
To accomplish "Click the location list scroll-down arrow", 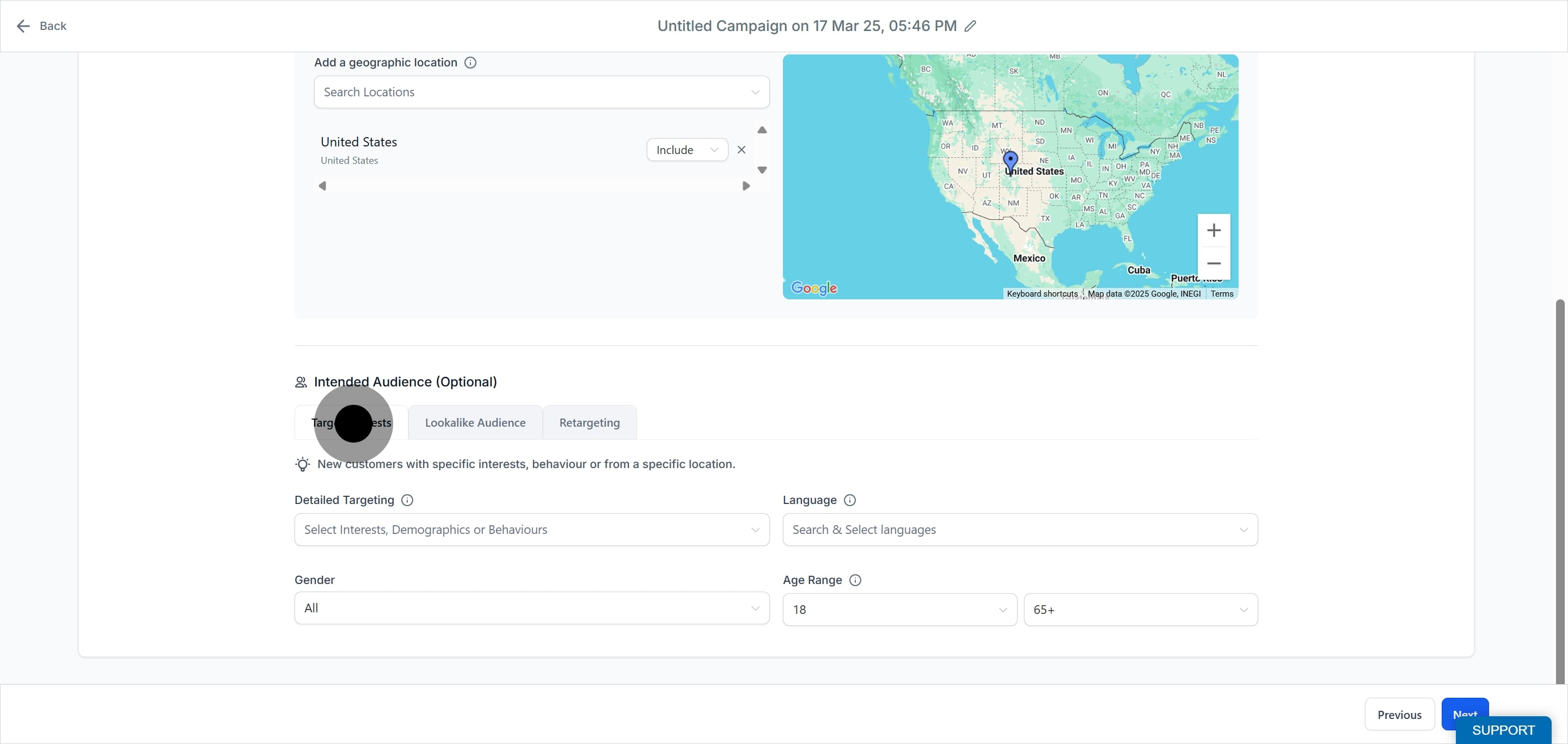I will [x=762, y=170].
